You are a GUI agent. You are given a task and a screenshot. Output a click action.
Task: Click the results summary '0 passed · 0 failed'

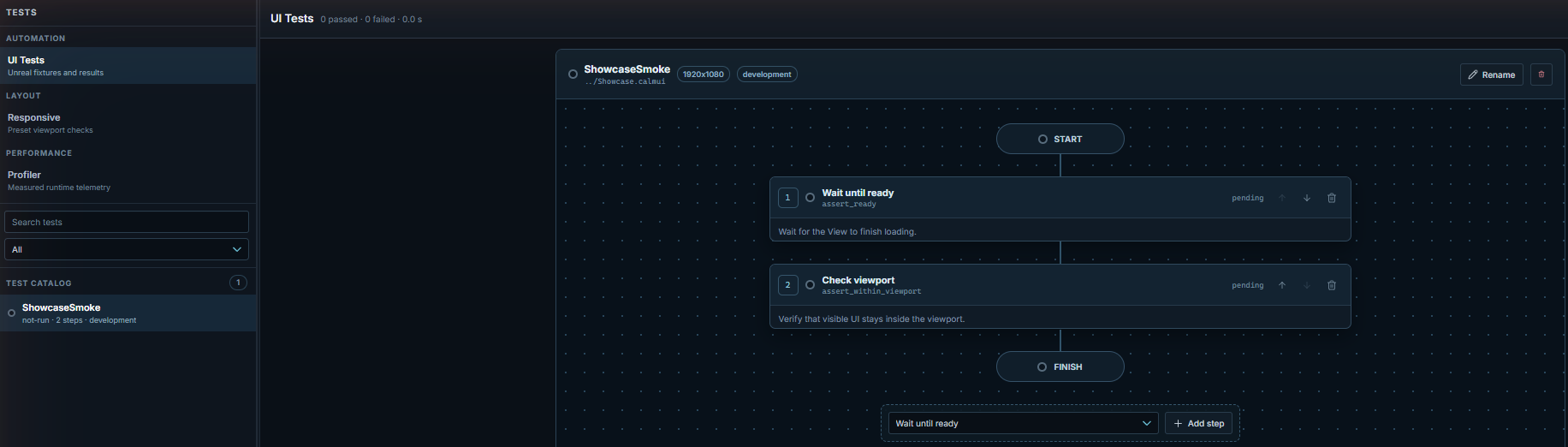coord(359,19)
